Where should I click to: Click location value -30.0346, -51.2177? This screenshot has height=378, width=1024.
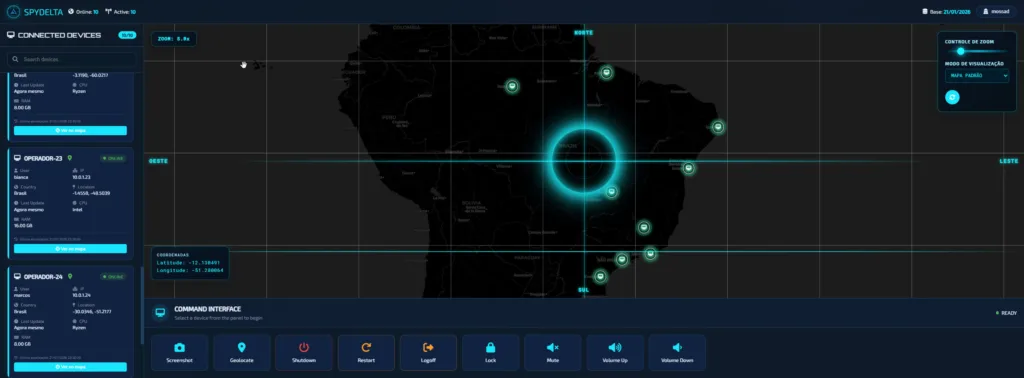(x=91, y=312)
